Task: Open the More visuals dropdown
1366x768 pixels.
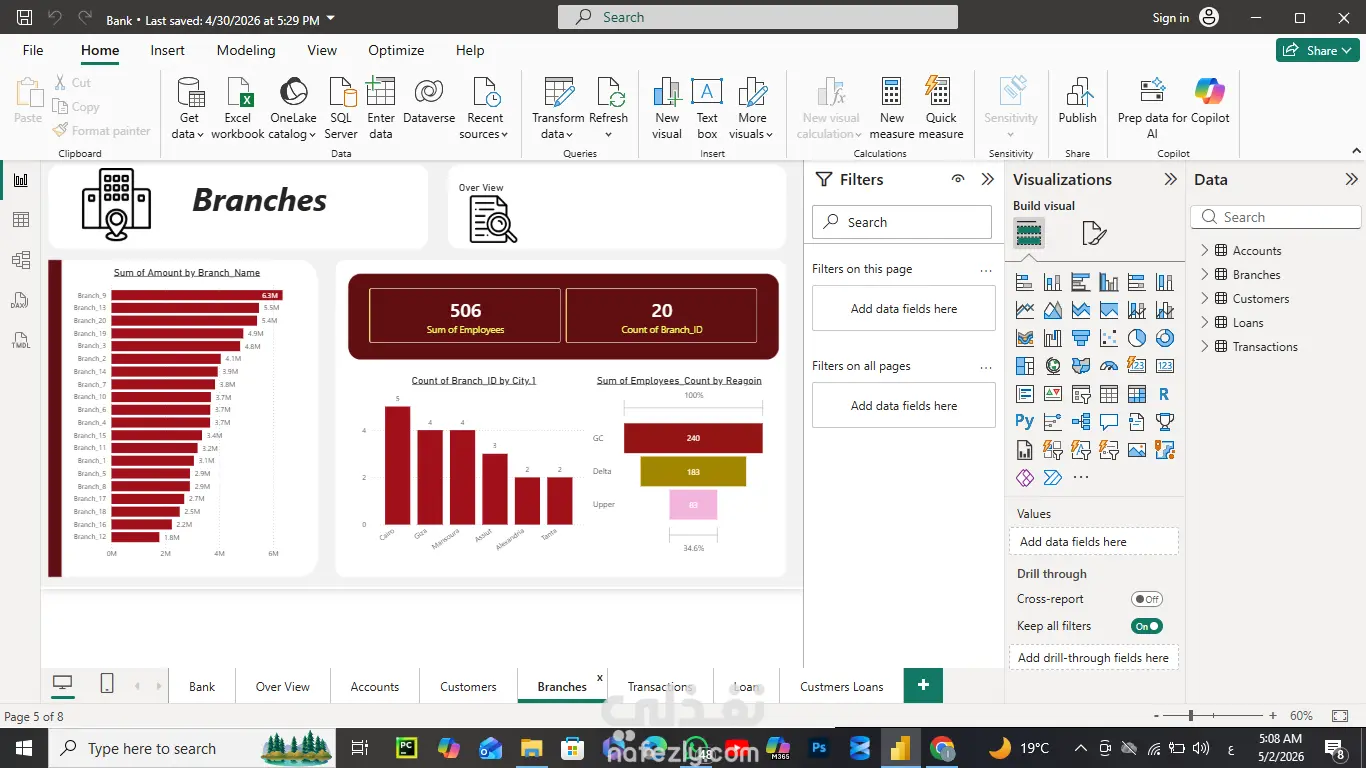Action: tap(752, 108)
